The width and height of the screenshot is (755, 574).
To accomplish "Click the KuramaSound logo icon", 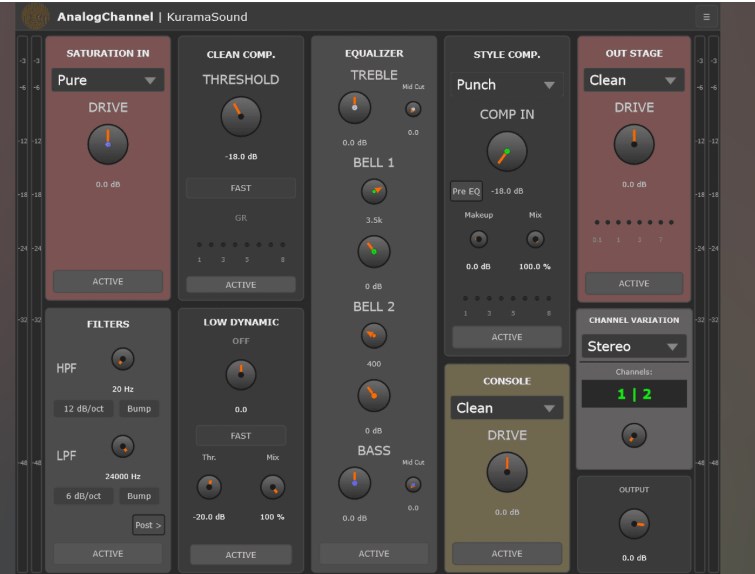I will click(x=35, y=17).
